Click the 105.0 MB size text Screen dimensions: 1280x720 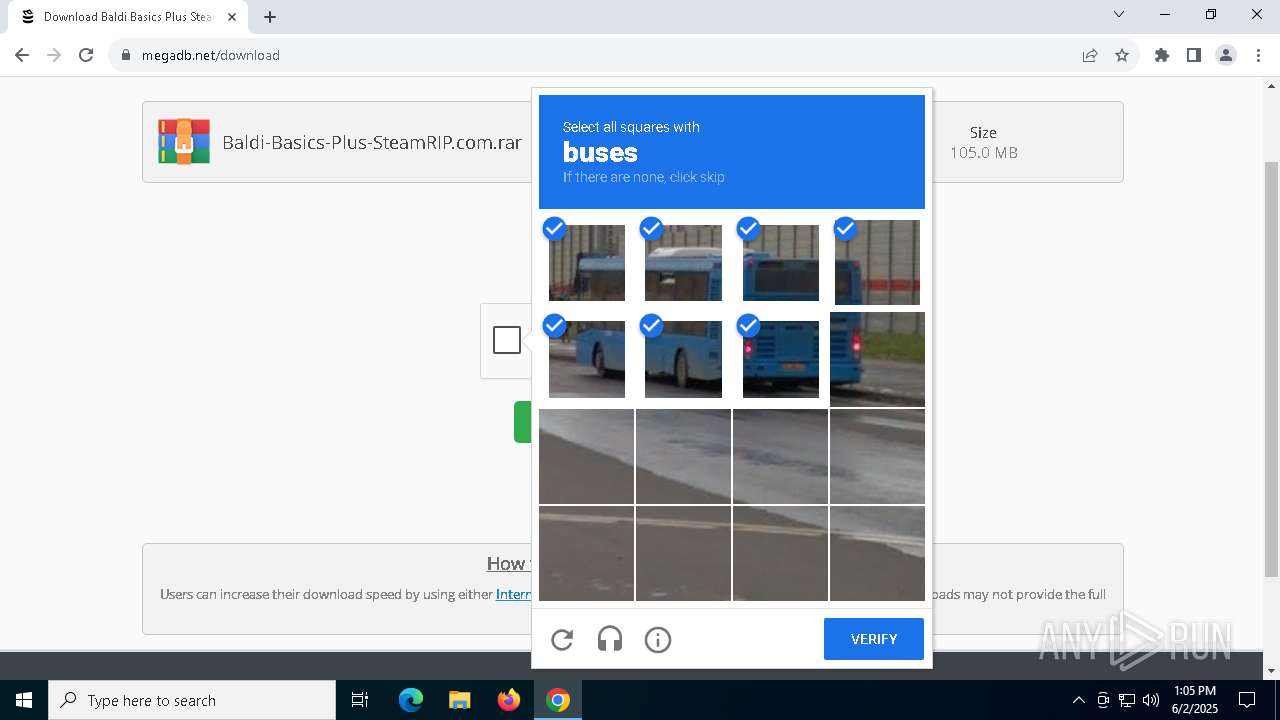(x=983, y=153)
